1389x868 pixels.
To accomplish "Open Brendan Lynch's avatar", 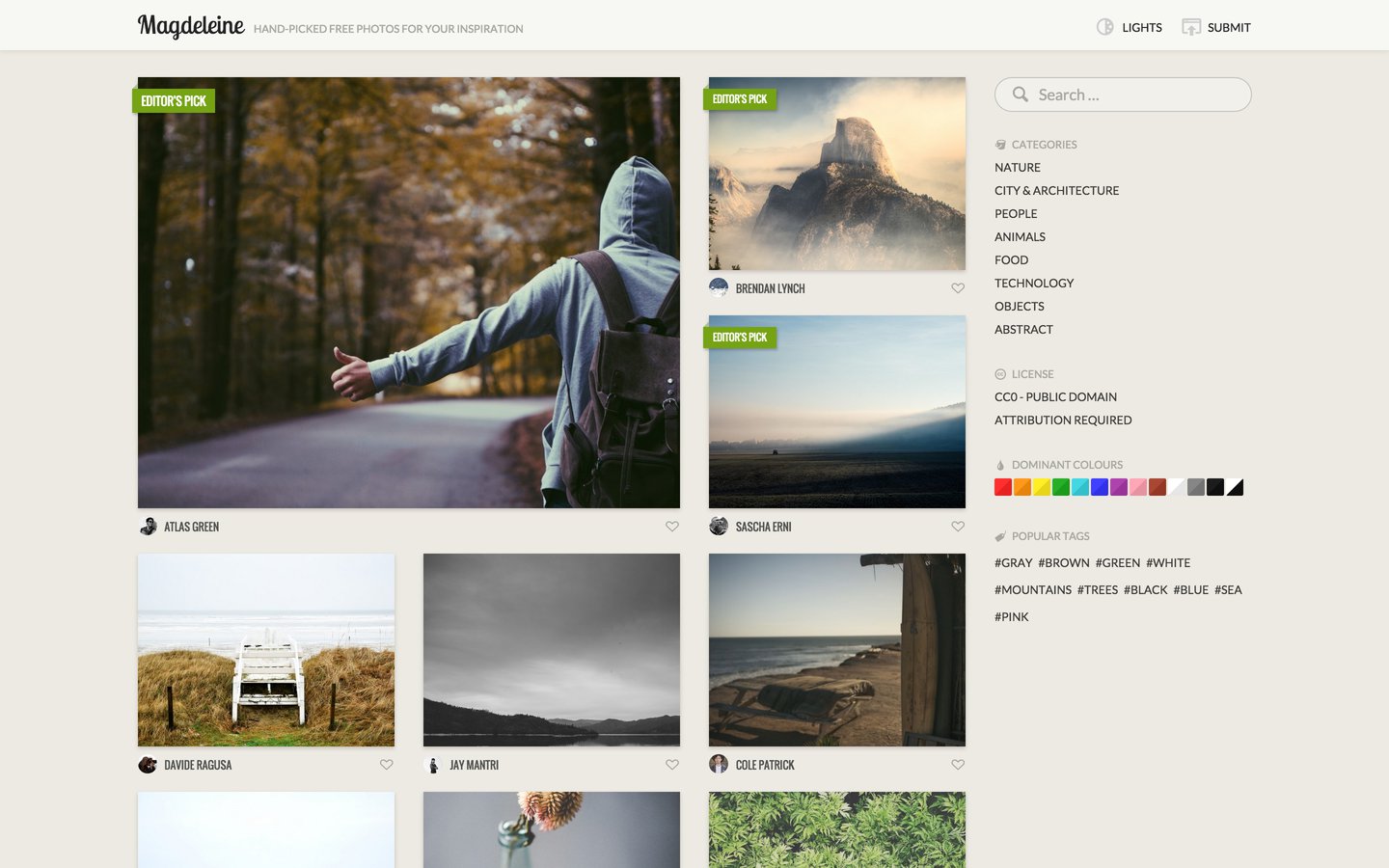I will pos(719,287).
